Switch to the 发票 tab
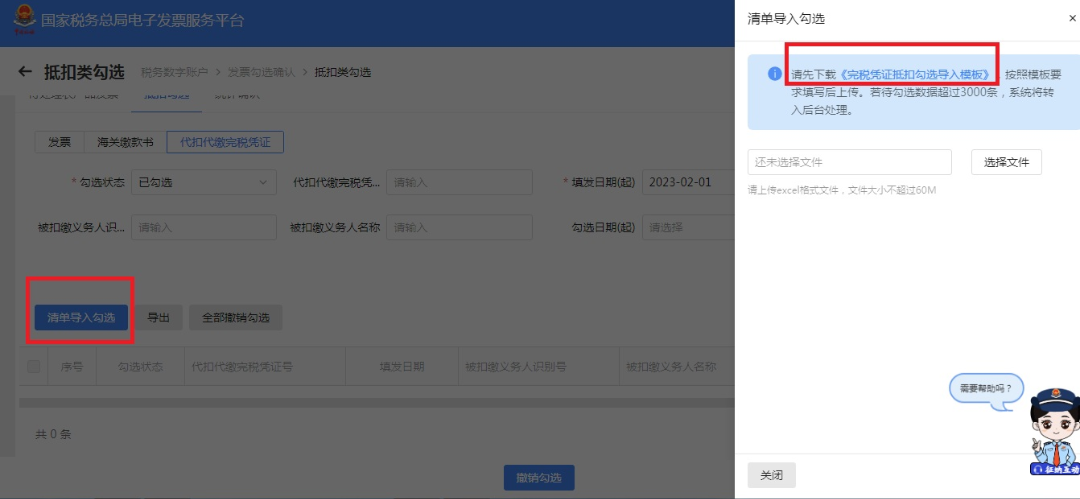The height and width of the screenshot is (499, 1080). coord(59,143)
